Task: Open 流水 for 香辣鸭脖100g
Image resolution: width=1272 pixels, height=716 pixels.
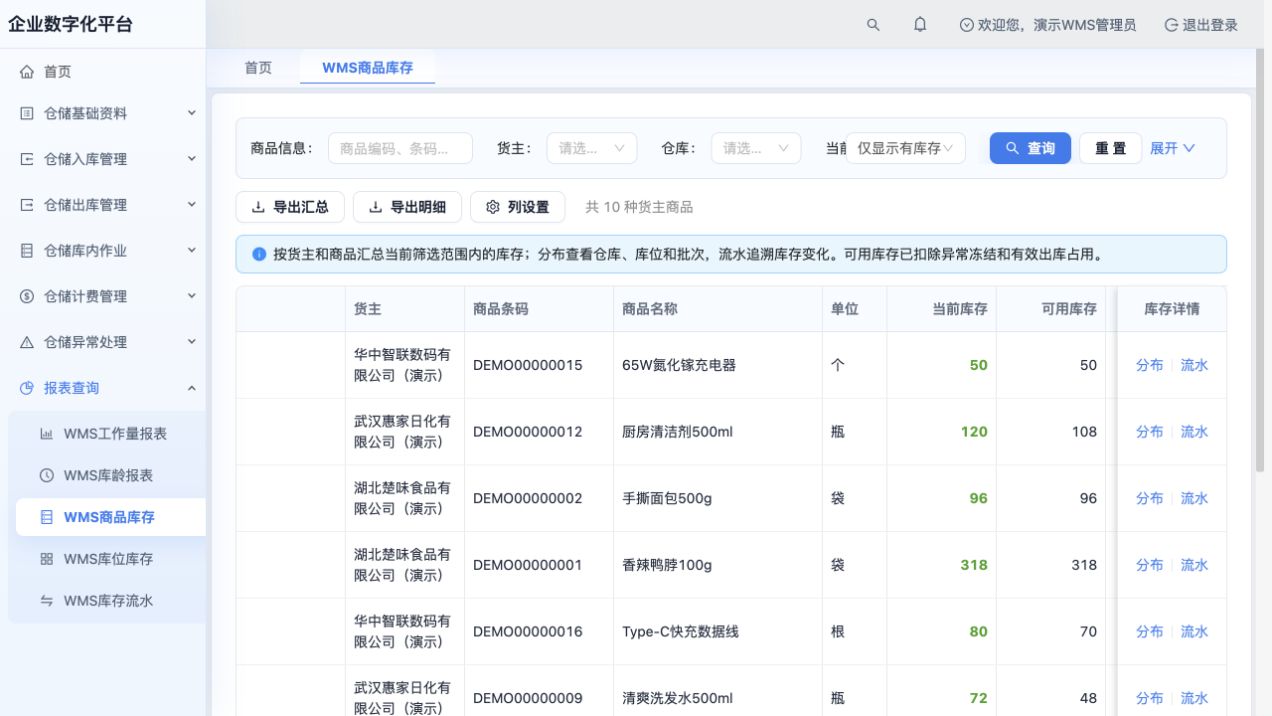Action: coord(1194,565)
